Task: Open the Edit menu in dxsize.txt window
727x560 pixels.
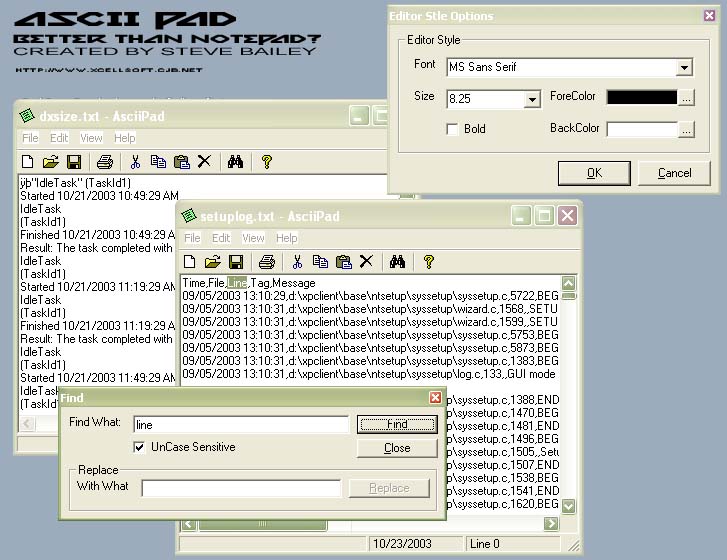Action: tap(59, 138)
